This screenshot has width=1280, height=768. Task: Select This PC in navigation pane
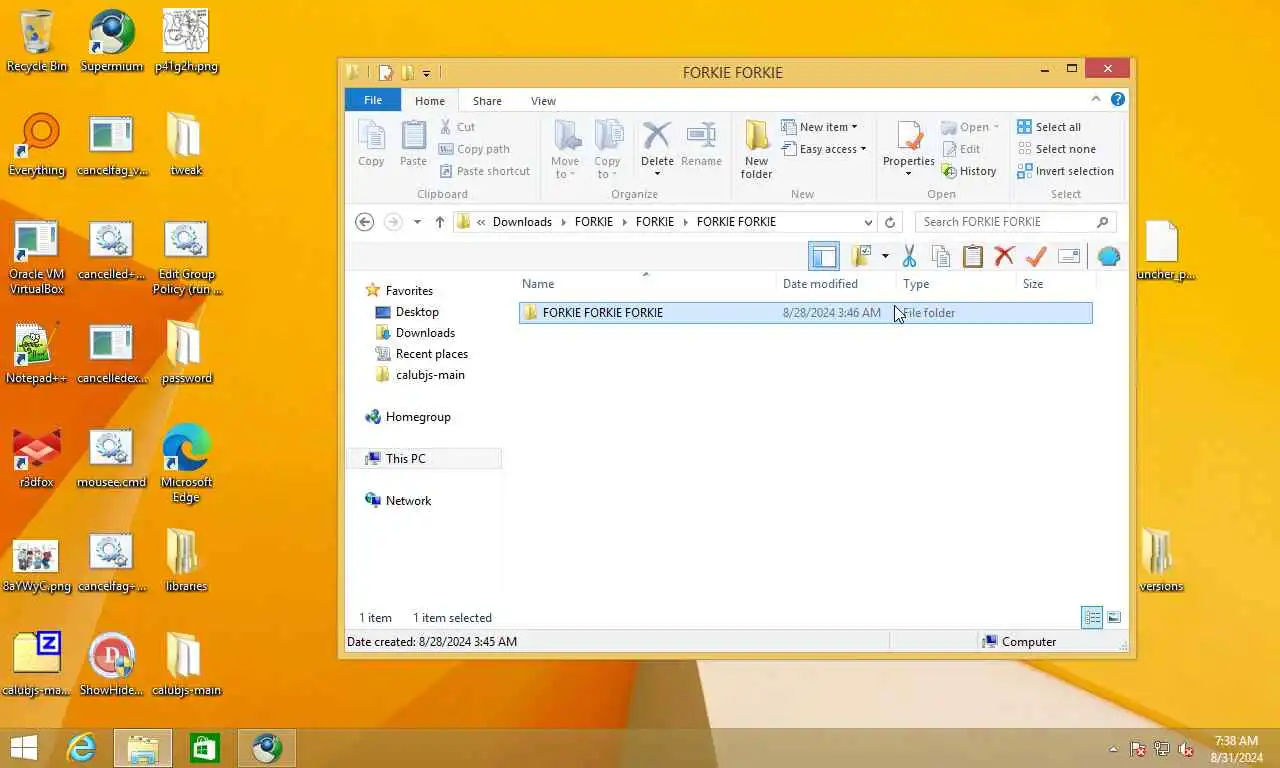(x=424, y=458)
